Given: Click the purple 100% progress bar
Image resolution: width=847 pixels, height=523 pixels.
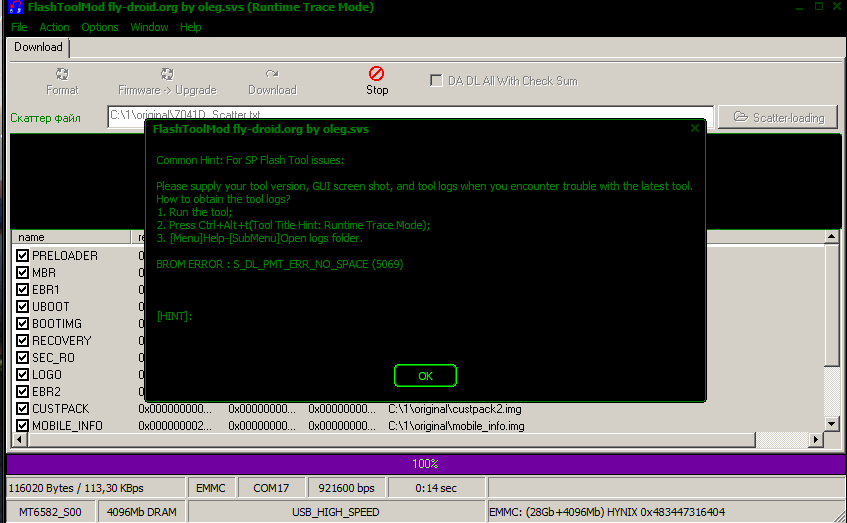Looking at the screenshot, I should point(423,464).
